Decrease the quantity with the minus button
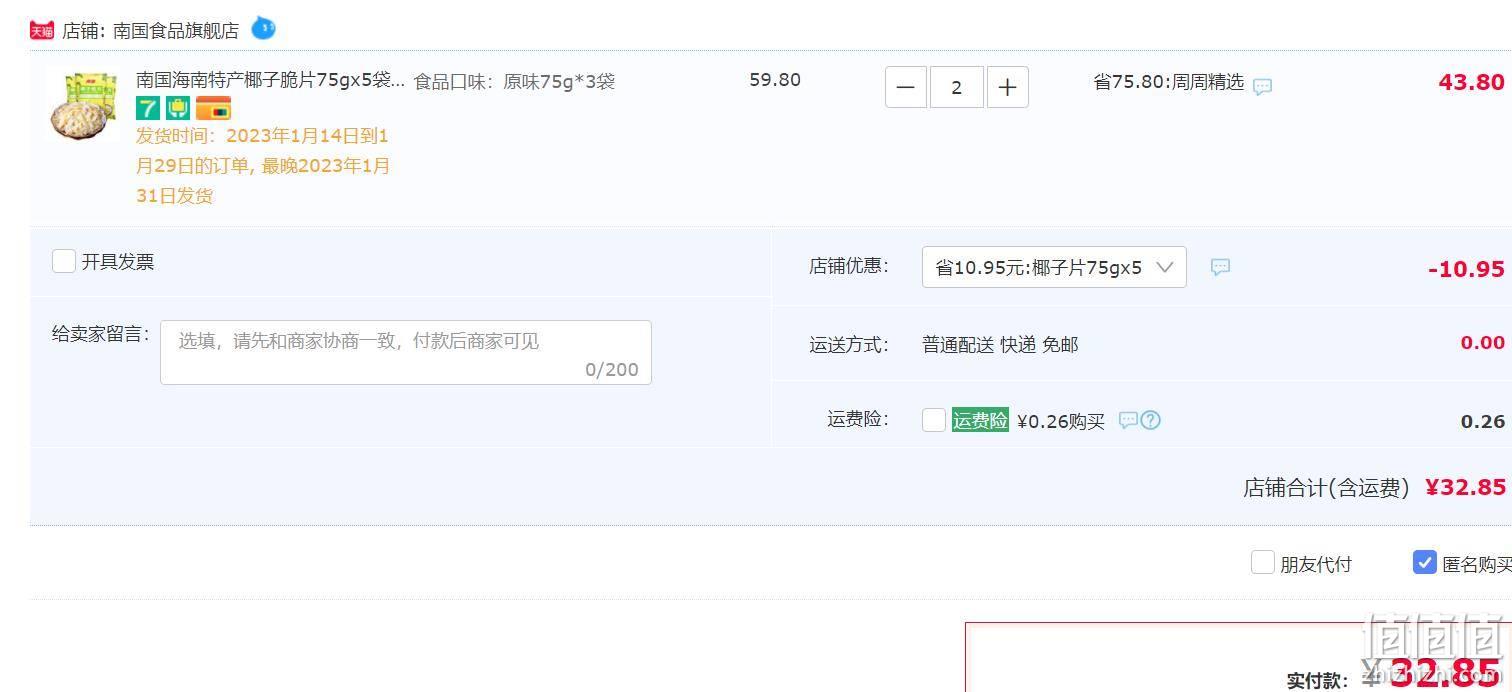This screenshot has width=1512, height=692. [906, 87]
